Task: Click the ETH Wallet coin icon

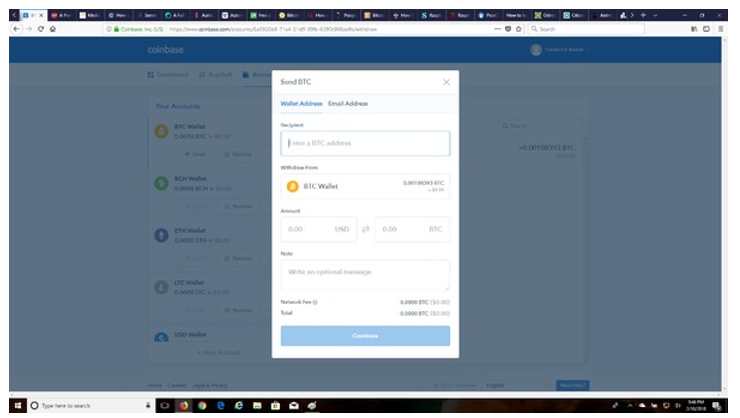Action: [x=161, y=235]
